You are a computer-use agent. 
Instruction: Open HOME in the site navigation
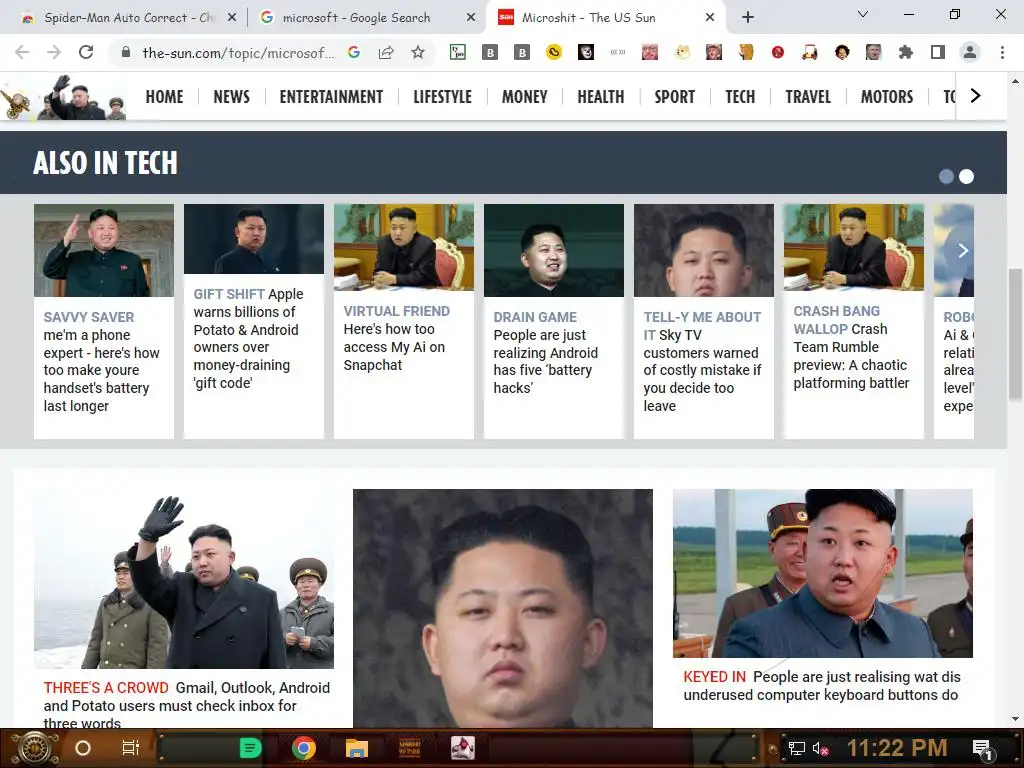pyautogui.click(x=164, y=97)
